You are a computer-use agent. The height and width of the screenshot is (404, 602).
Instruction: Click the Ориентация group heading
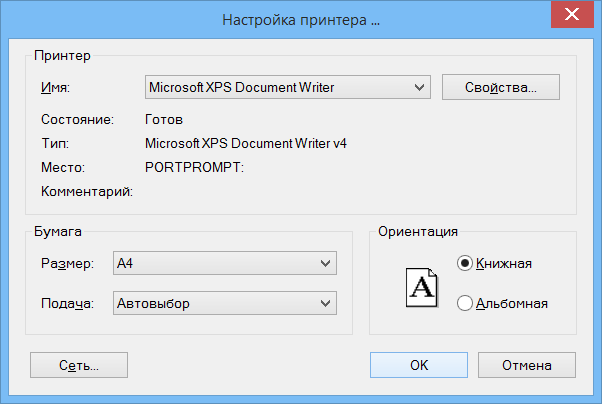coord(418,232)
